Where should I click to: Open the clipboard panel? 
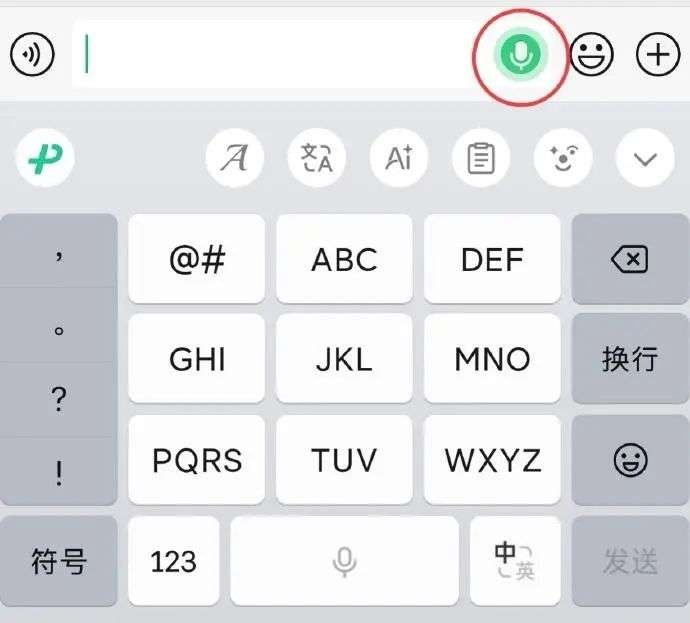point(481,158)
